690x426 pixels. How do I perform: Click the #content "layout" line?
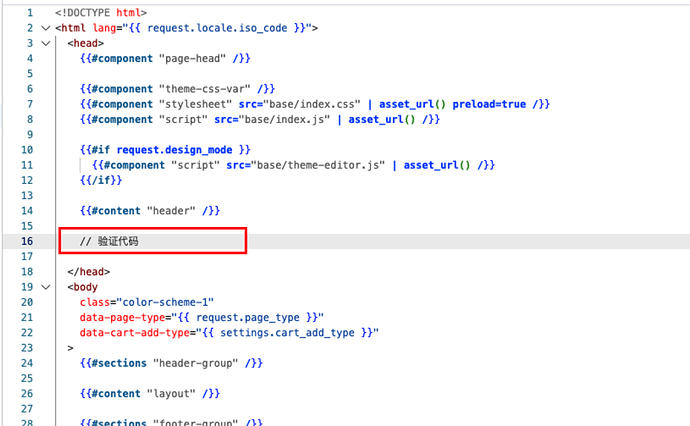150,393
